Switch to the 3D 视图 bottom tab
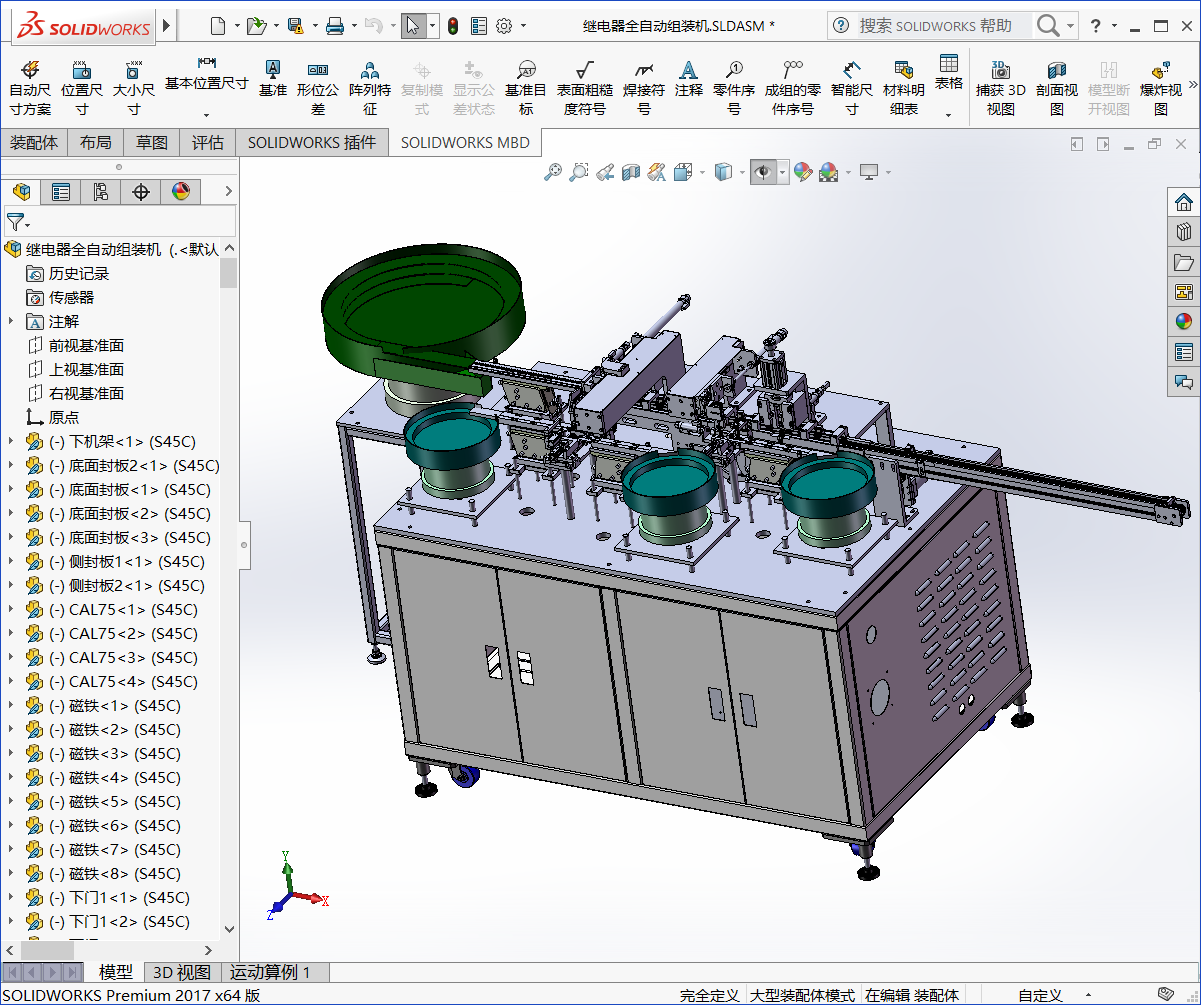The width and height of the screenshot is (1201, 1005). 181,972
